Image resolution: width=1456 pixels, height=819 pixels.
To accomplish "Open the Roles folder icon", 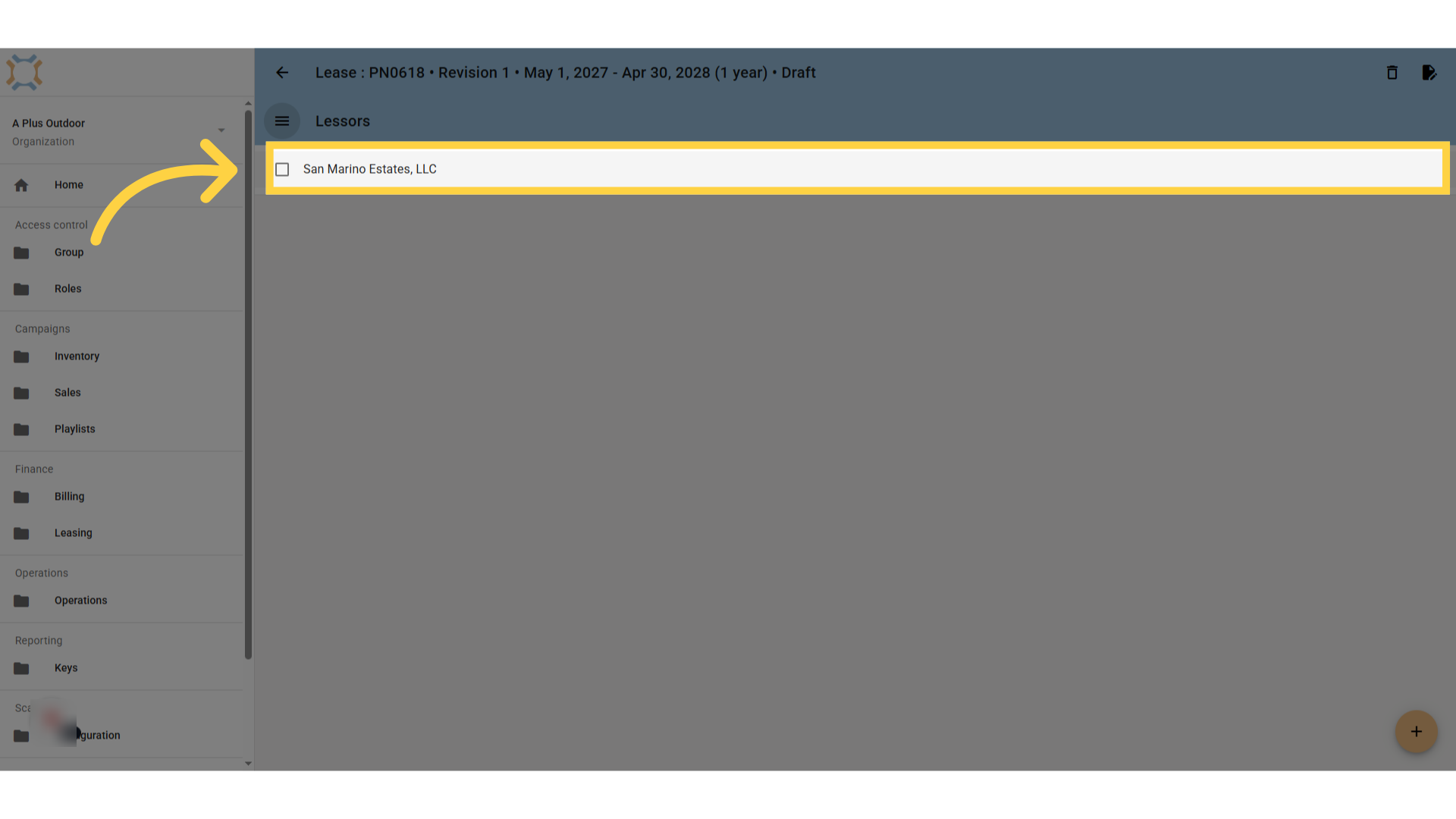I will [21, 289].
